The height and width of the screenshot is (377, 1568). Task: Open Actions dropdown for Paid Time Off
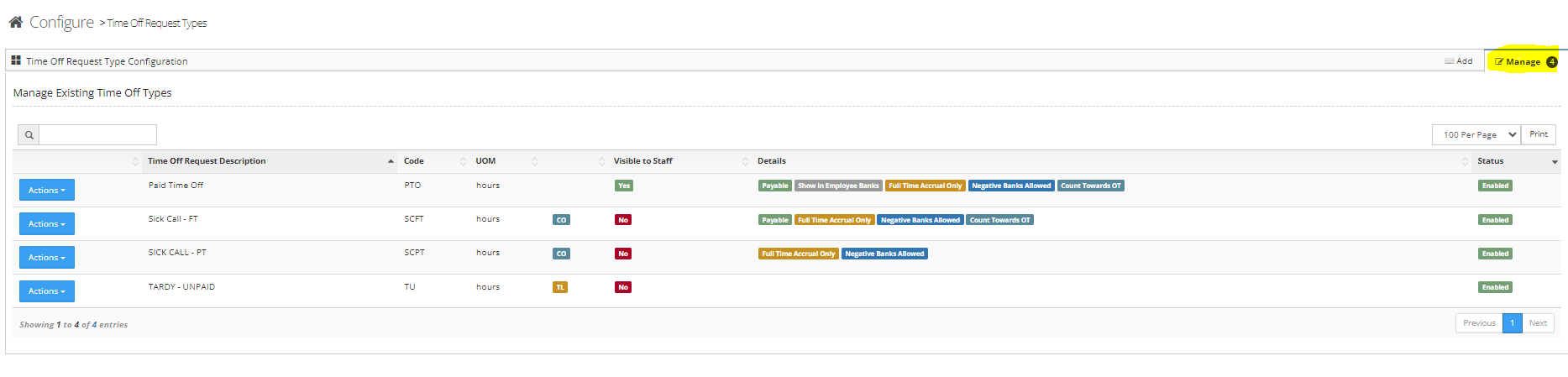click(x=47, y=190)
